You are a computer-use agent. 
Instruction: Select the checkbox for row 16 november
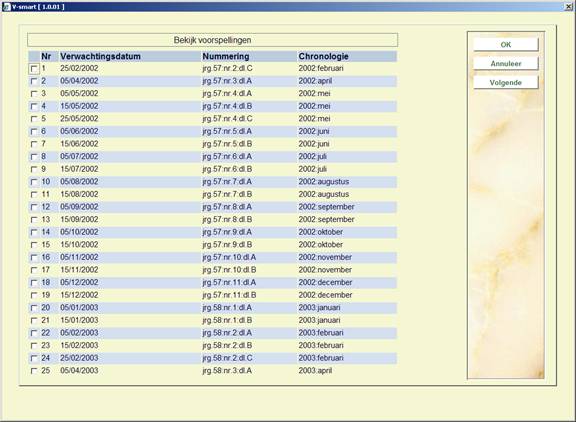tap(34, 257)
